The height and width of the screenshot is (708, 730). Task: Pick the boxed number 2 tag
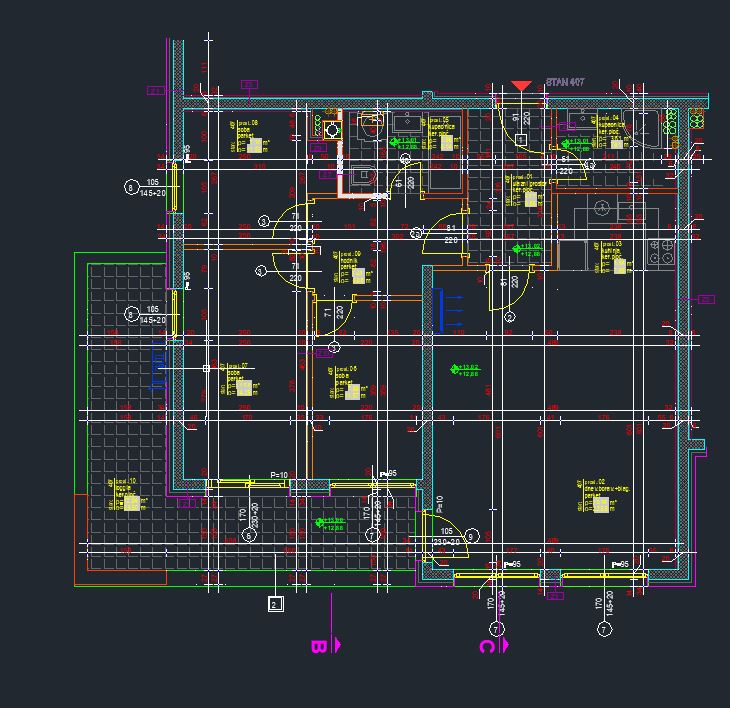tap(276, 603)
